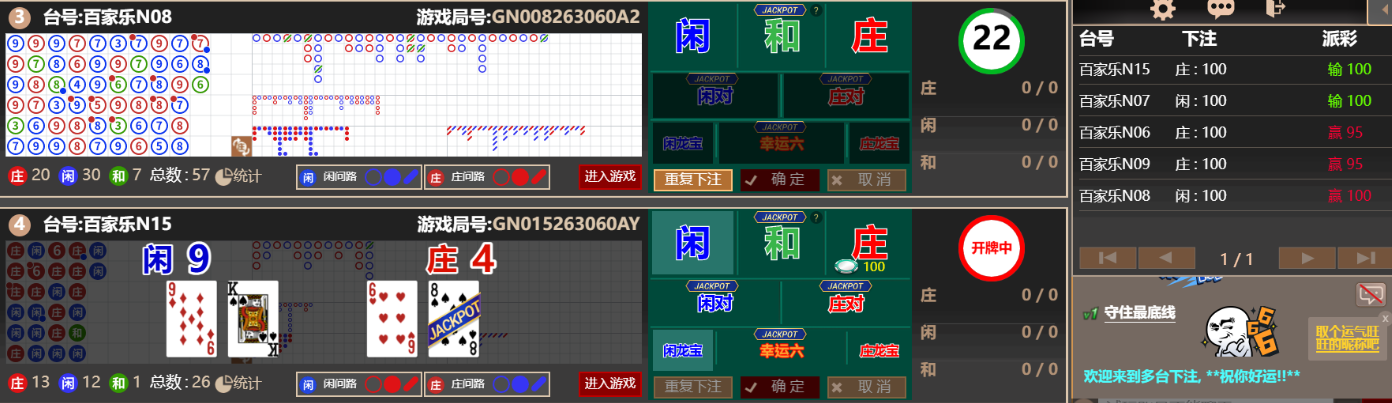The width and height of the screenshot is (1392, 403).
Task: Click the 8 of spades banker card
Action: (x=453, y=319)
